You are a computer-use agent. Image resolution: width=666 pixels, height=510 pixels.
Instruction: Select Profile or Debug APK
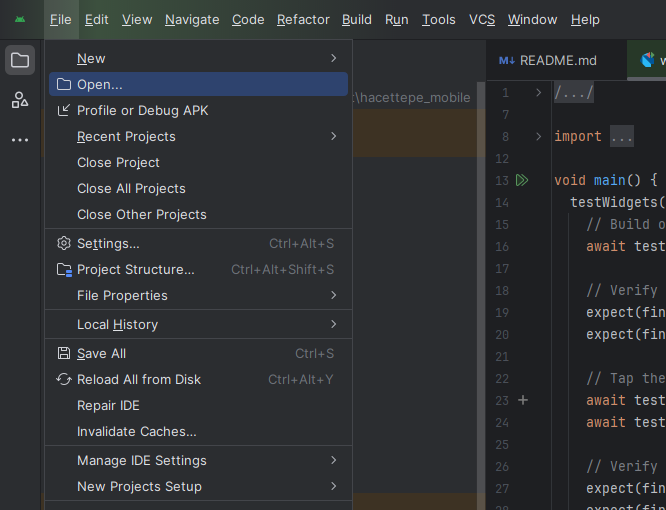[198, 110]
